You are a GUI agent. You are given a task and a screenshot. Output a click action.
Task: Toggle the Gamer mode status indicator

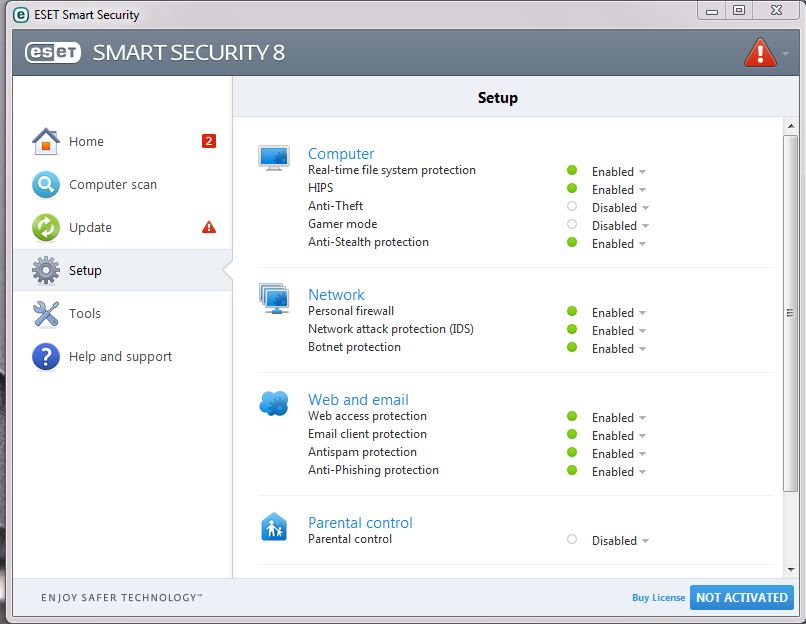[x=572, y=225]
